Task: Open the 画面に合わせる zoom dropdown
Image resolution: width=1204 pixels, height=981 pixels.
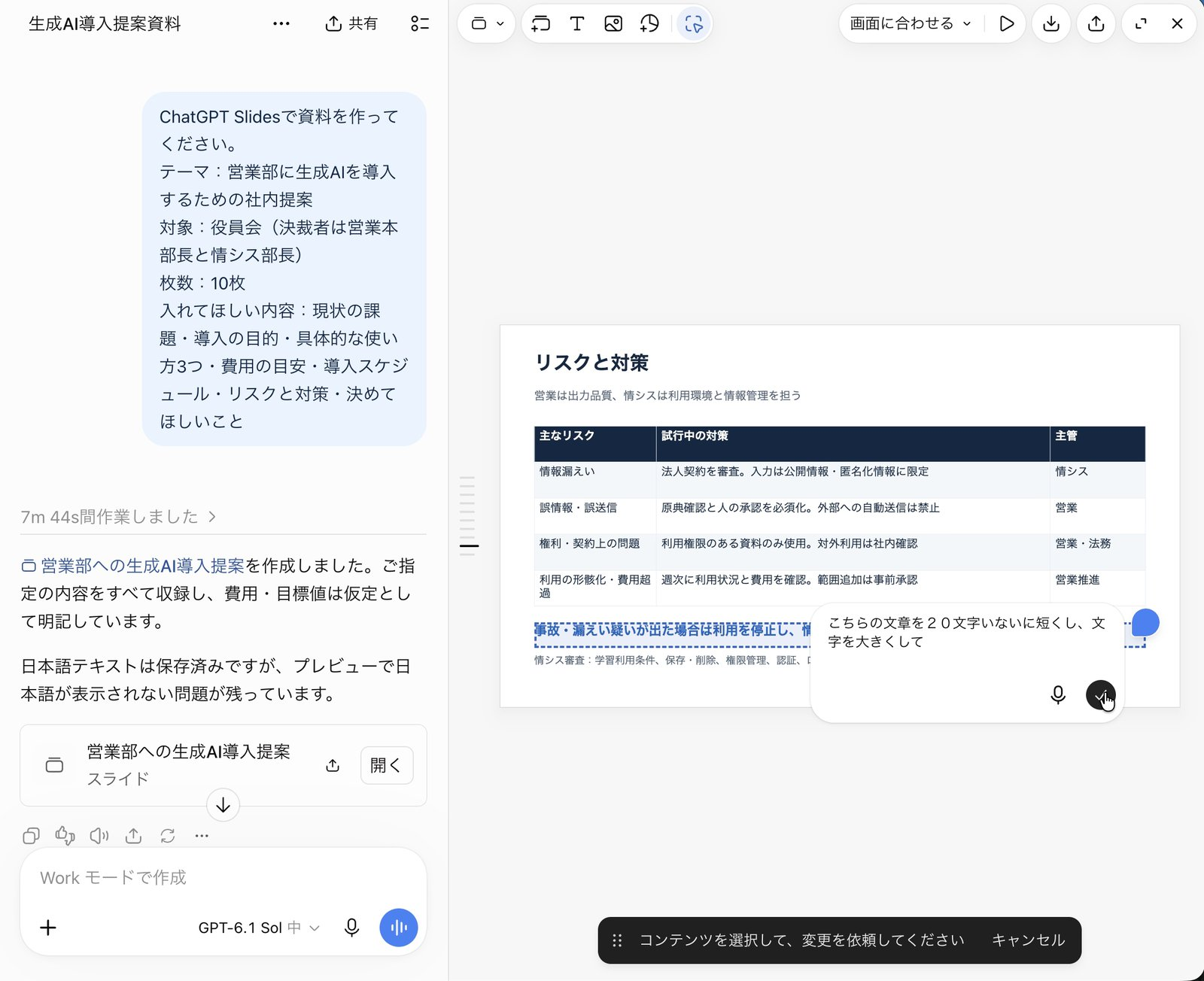Action: point(911,23)
